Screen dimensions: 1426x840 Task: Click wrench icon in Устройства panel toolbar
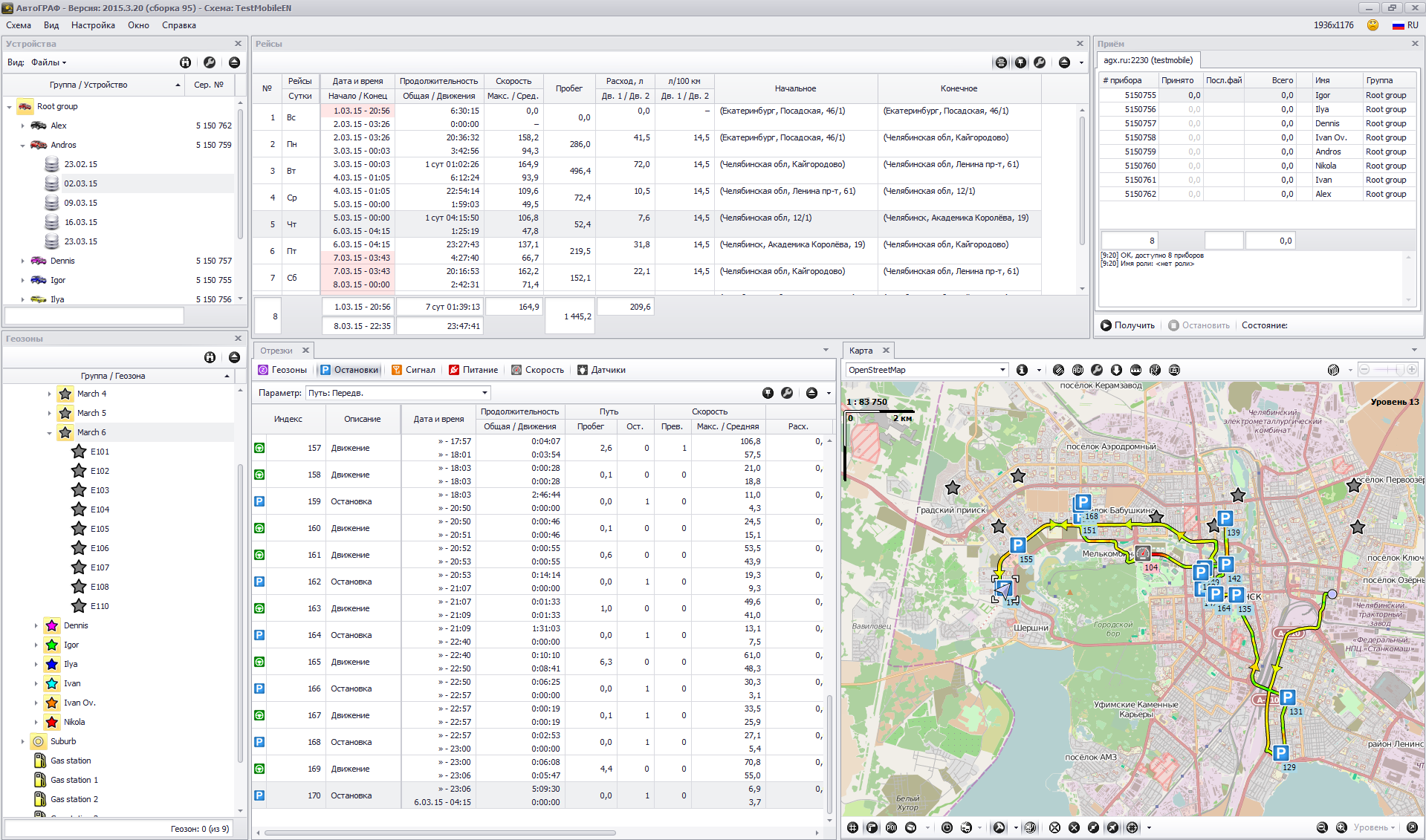[x=210, y=62]
